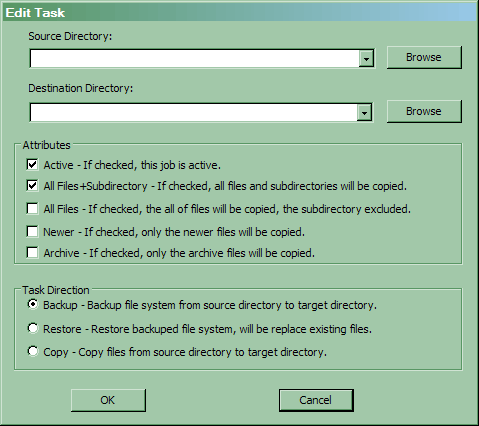The width and height of the screenshot is (479, 426).
Task: Confirm the task with the OK button
Action: tap(108, 400)
